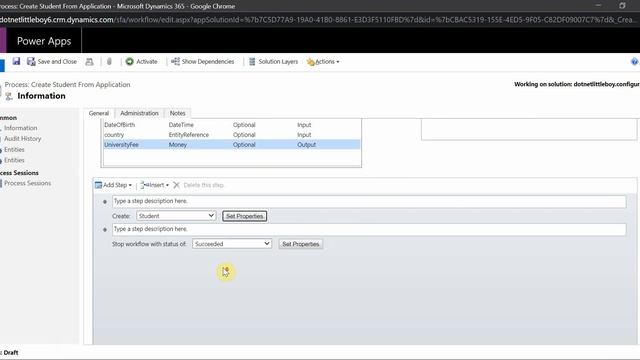Image resolution: width=640 pixels, height=360 pixels.
Task: Minimize the Chrome window
Action: coord(598,6)
